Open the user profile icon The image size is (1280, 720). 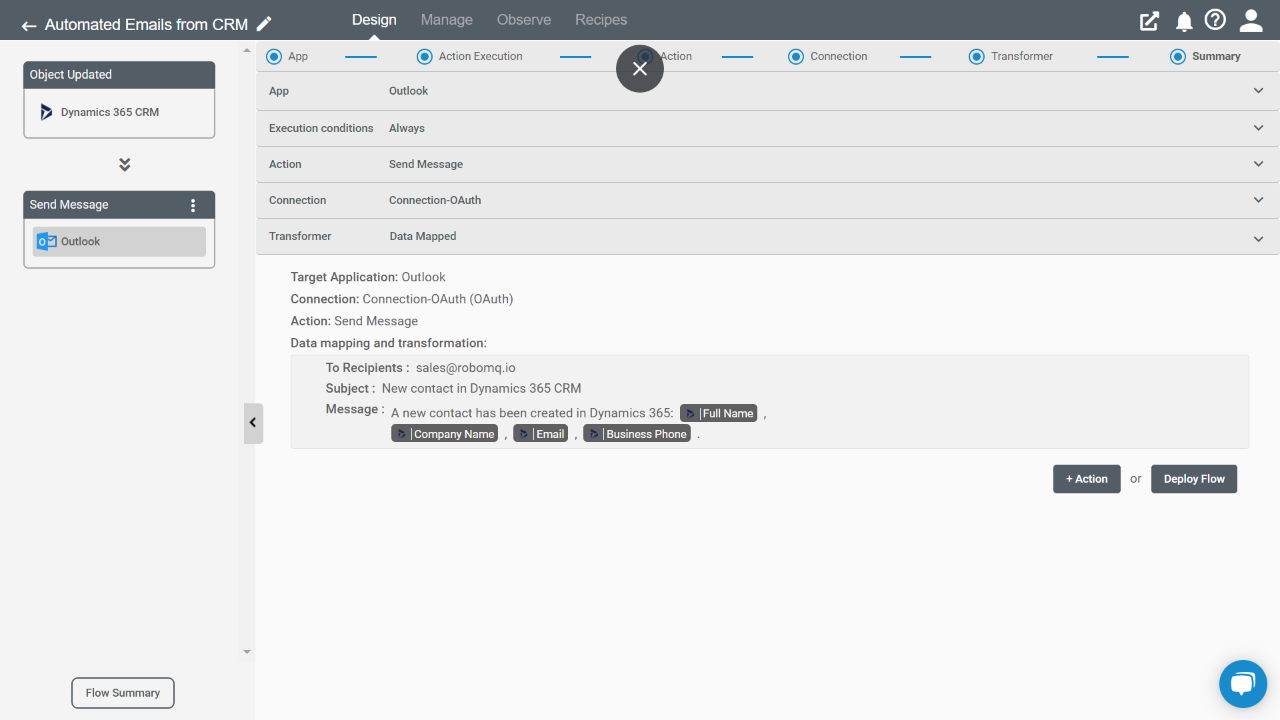(x=1251, y=21)
